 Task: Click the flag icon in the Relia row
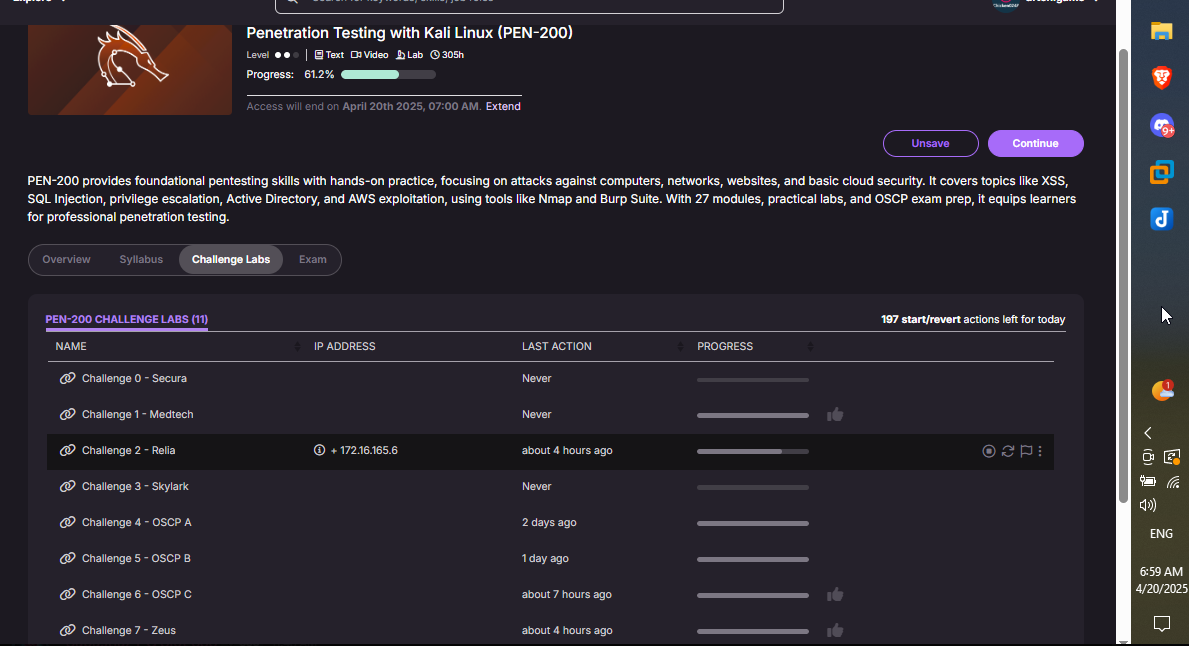click(x=1026, y=451)
